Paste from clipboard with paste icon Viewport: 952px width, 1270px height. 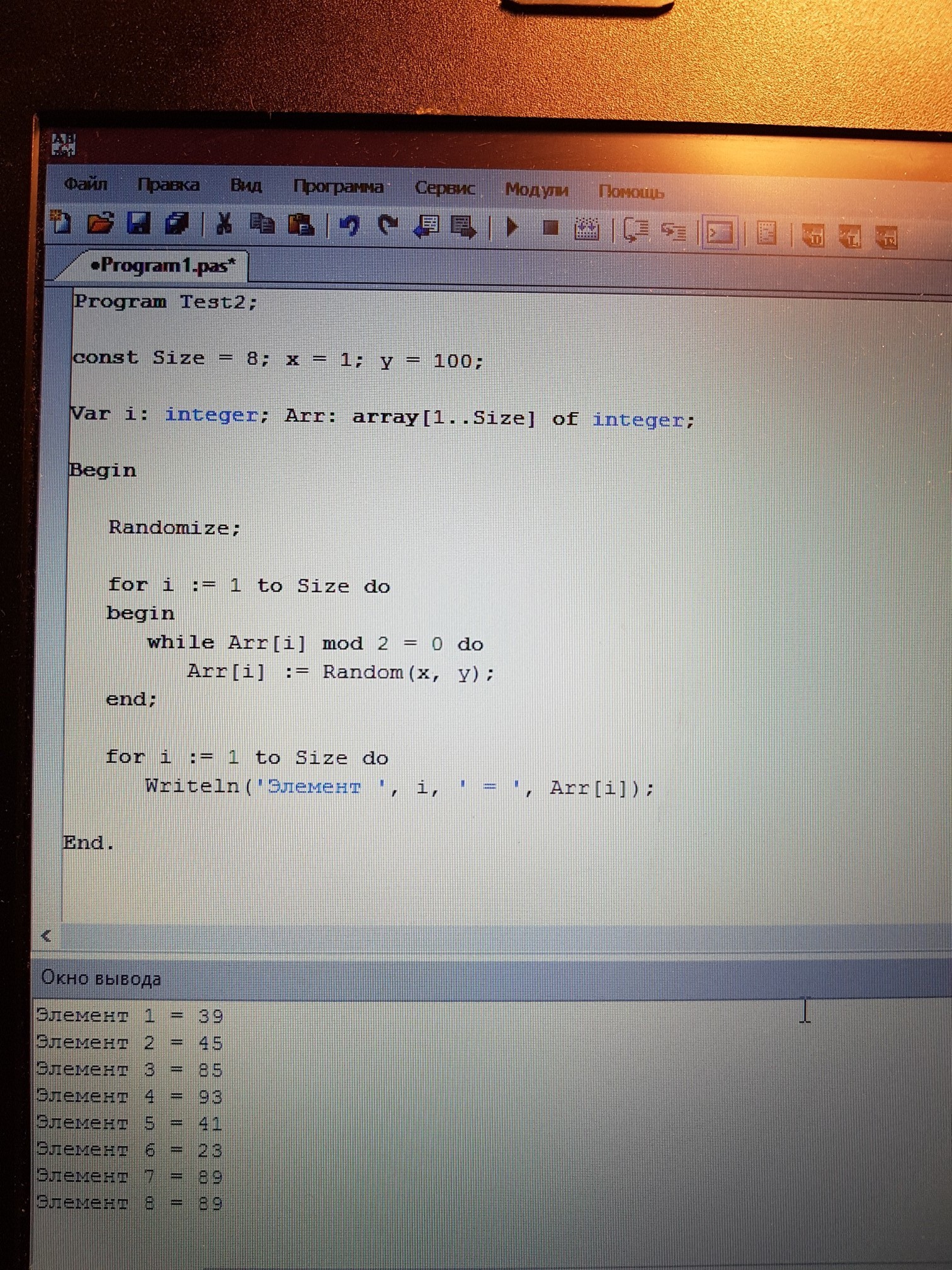301,226
